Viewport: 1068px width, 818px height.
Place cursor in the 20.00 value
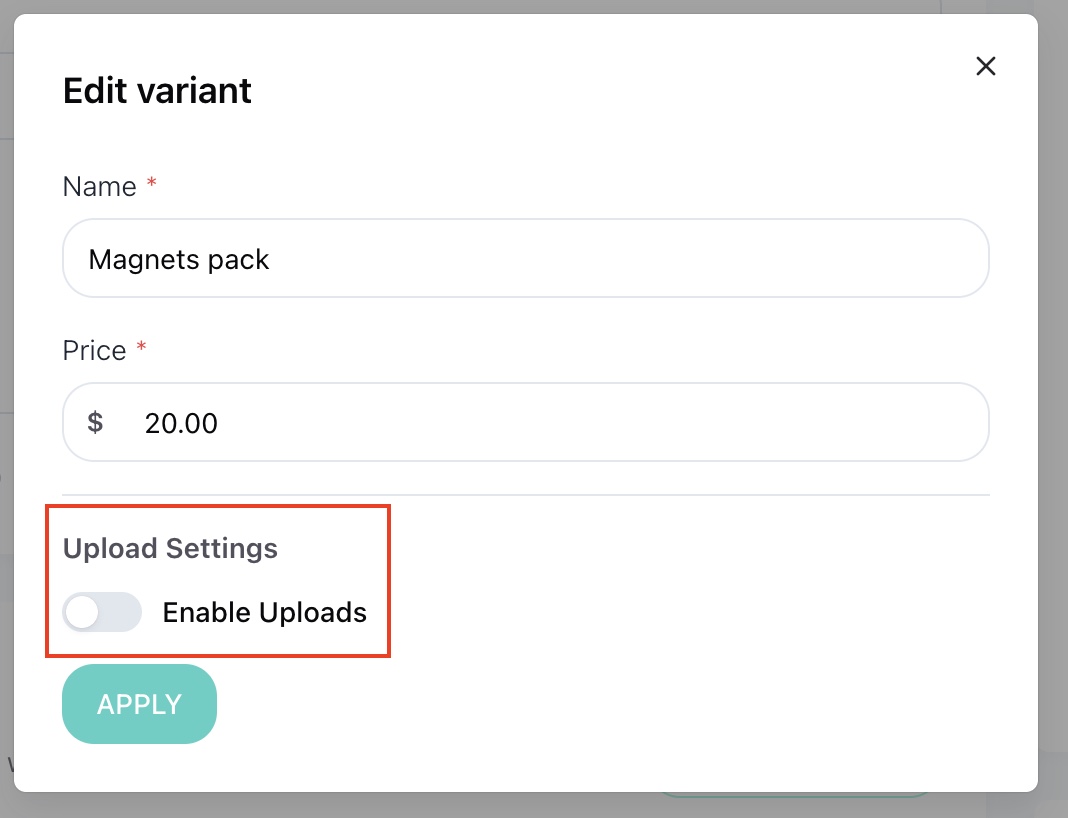click(181, 424)
